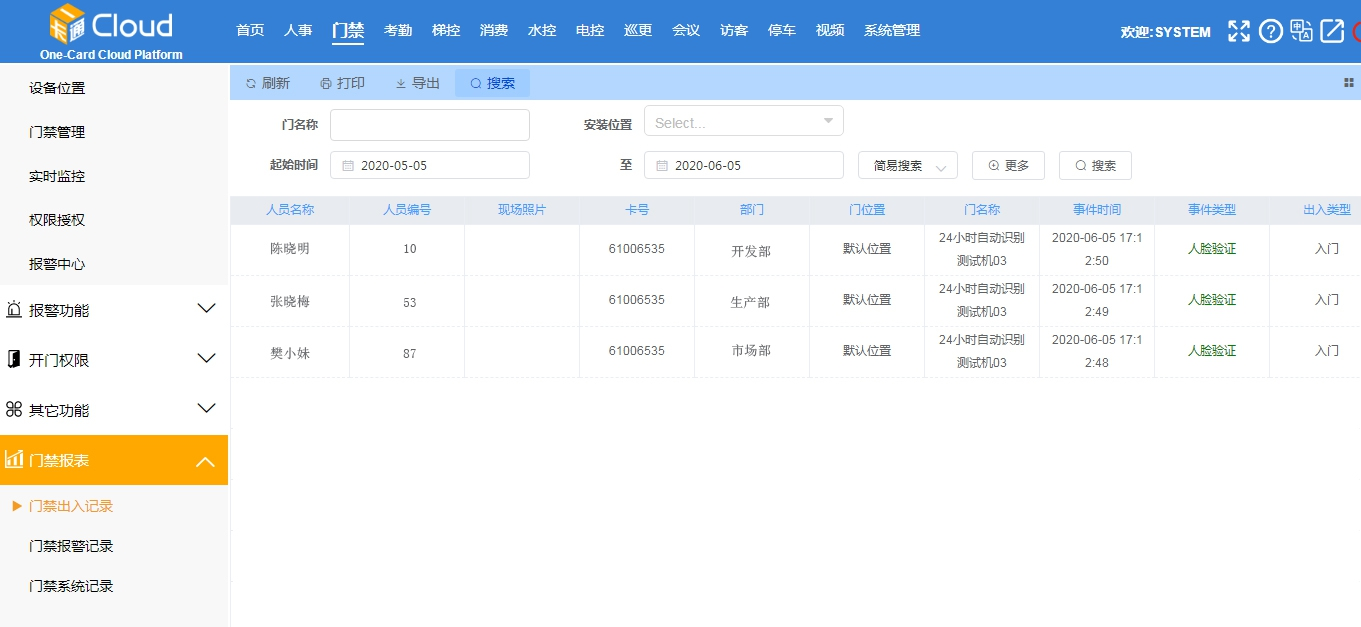Sort by the 人员名称 column header

click(x=290, y=210)
